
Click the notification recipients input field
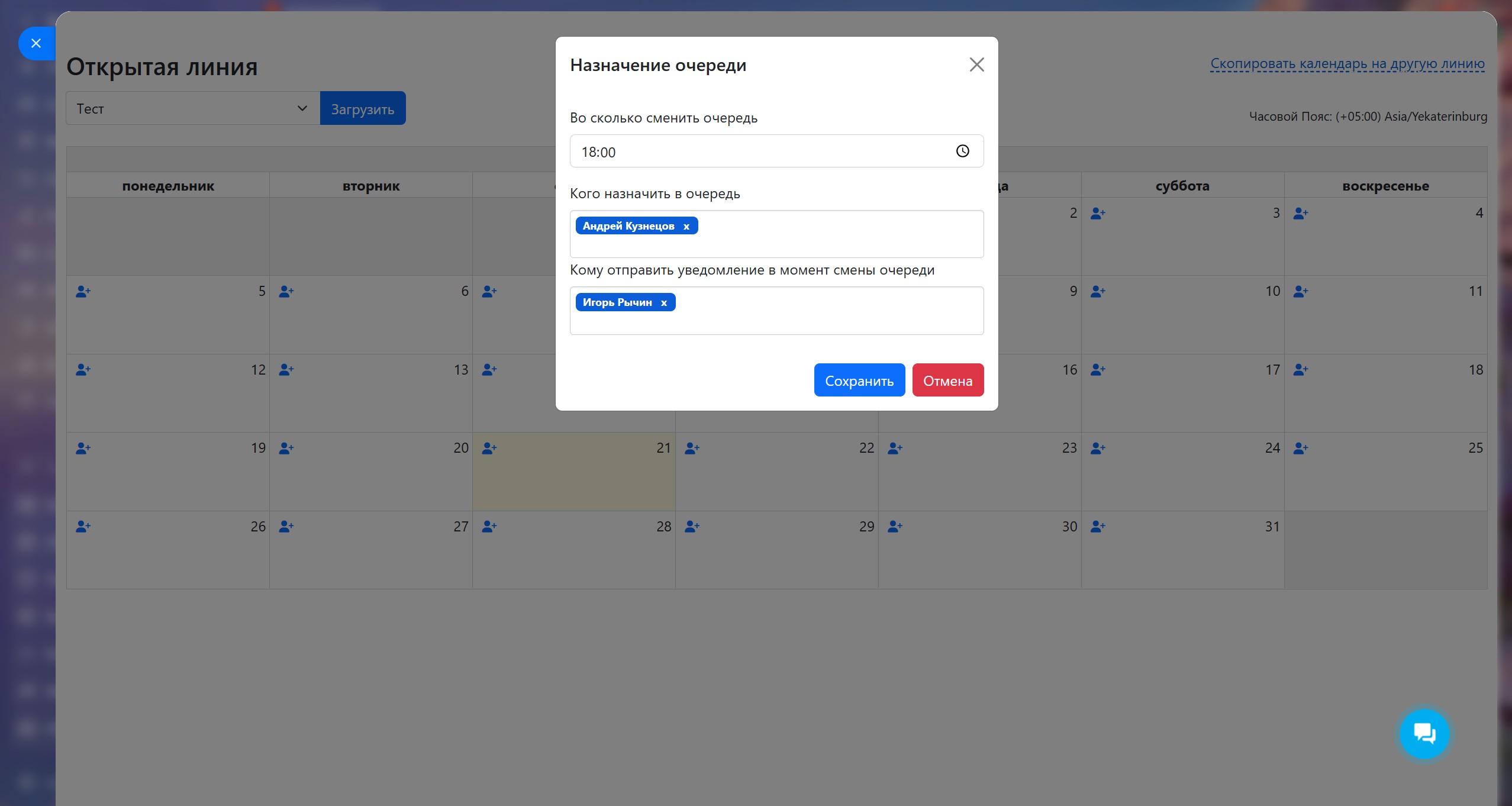[828, 312]
